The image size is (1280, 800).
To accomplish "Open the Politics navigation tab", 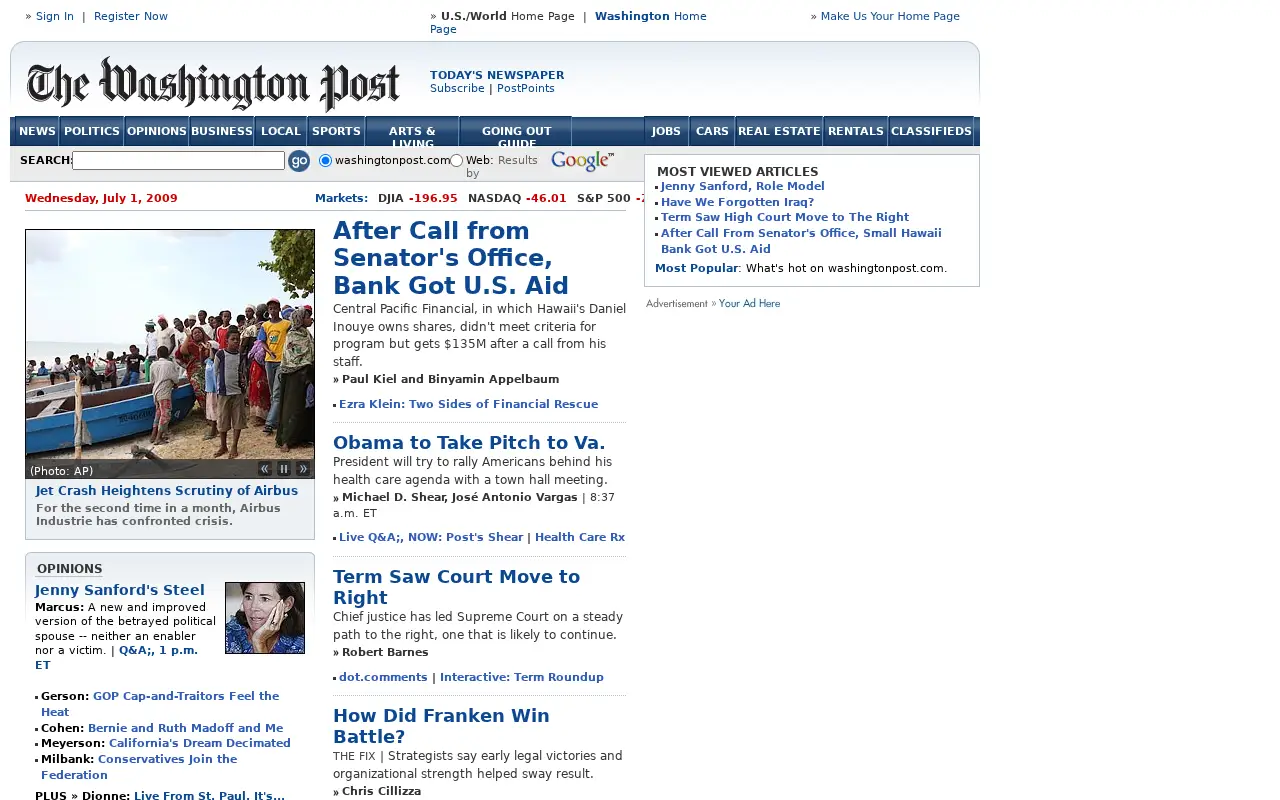I will point(92,131).
